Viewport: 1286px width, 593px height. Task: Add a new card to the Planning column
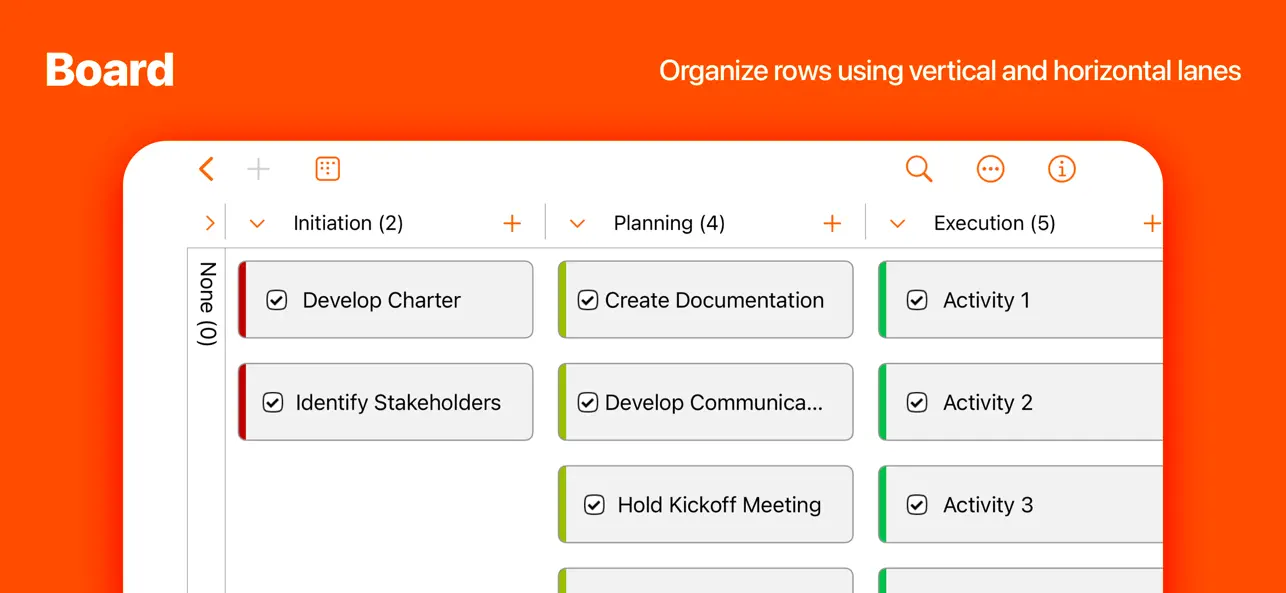pyautogui.click(x=832, y=223)
